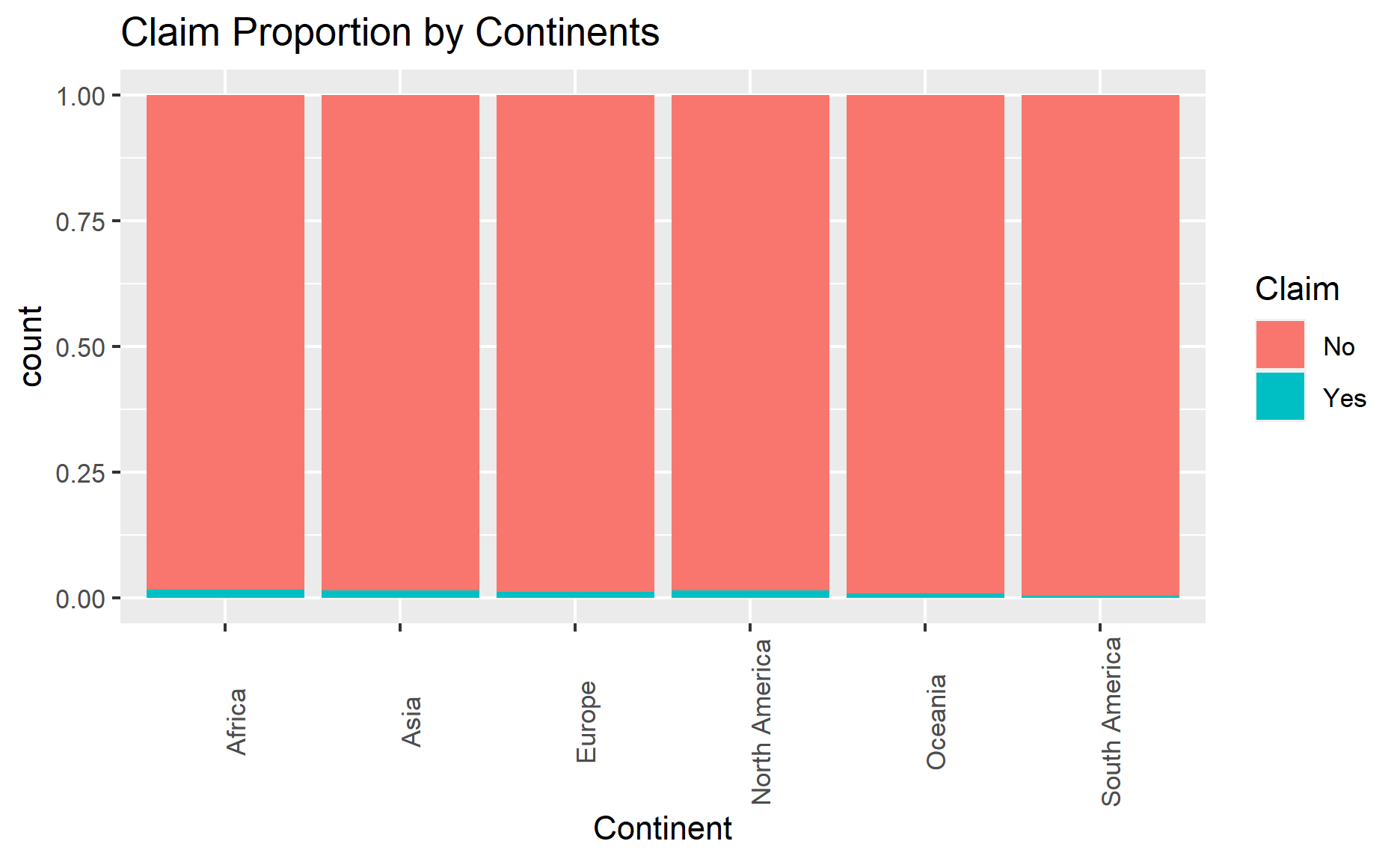Click the teal "Yes" segment of Africa bar

225,593
